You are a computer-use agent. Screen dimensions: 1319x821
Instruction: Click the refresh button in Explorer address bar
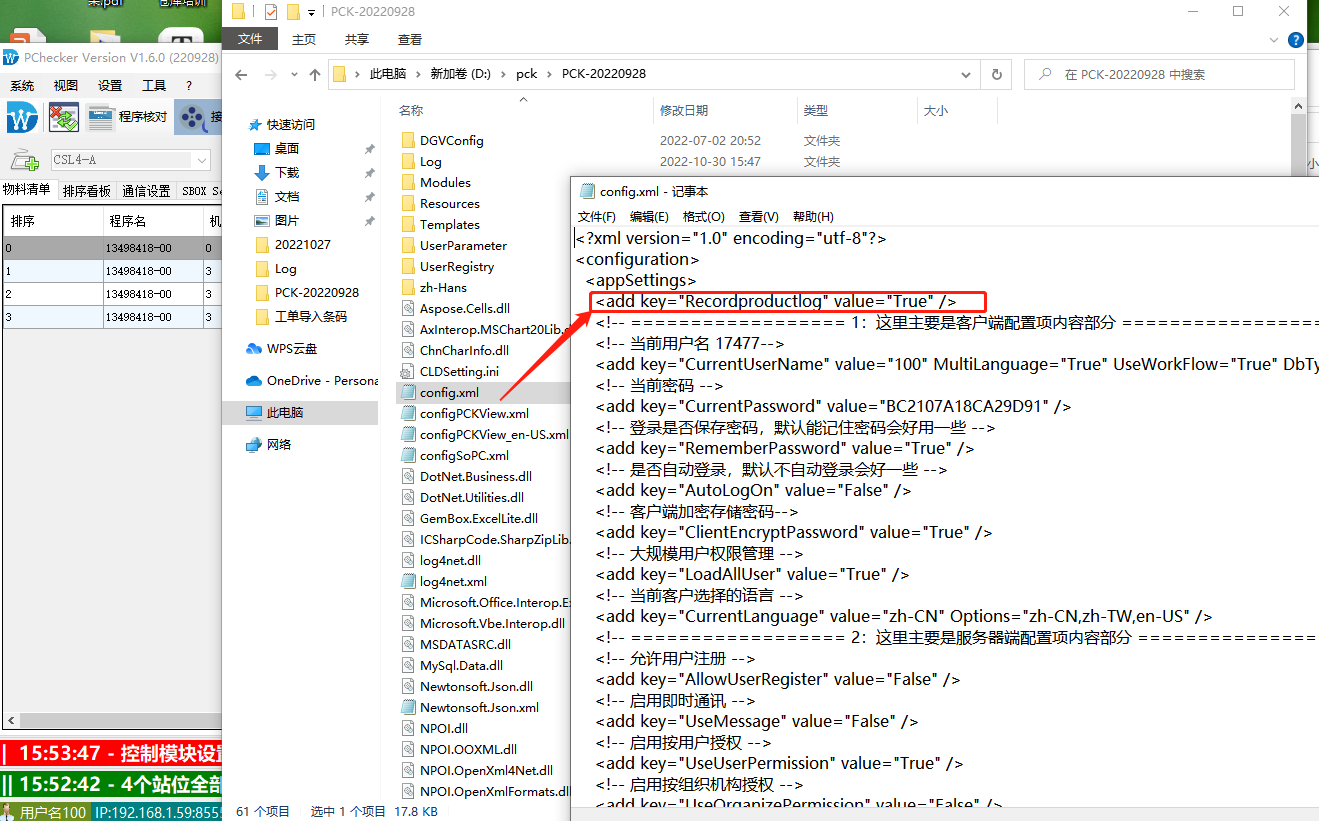click(x=996, y=74)
